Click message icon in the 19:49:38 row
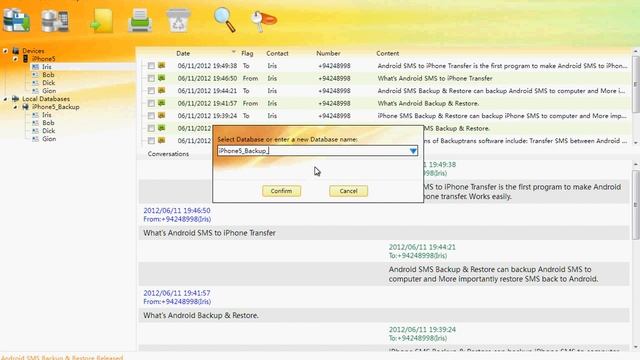Screen dimensions: 640x360 (162, 65)
